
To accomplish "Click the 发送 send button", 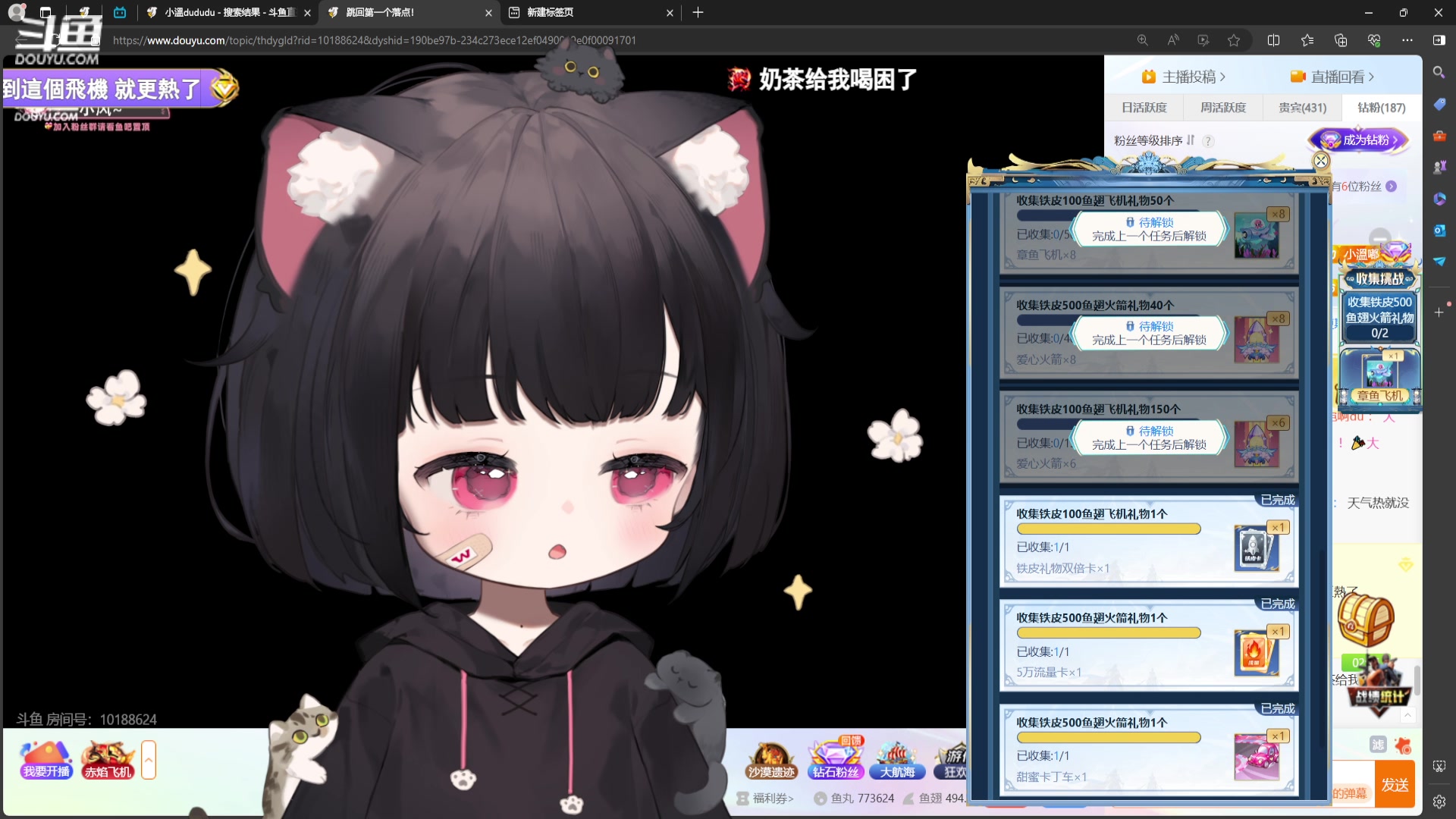I will tap(1395, 785).
